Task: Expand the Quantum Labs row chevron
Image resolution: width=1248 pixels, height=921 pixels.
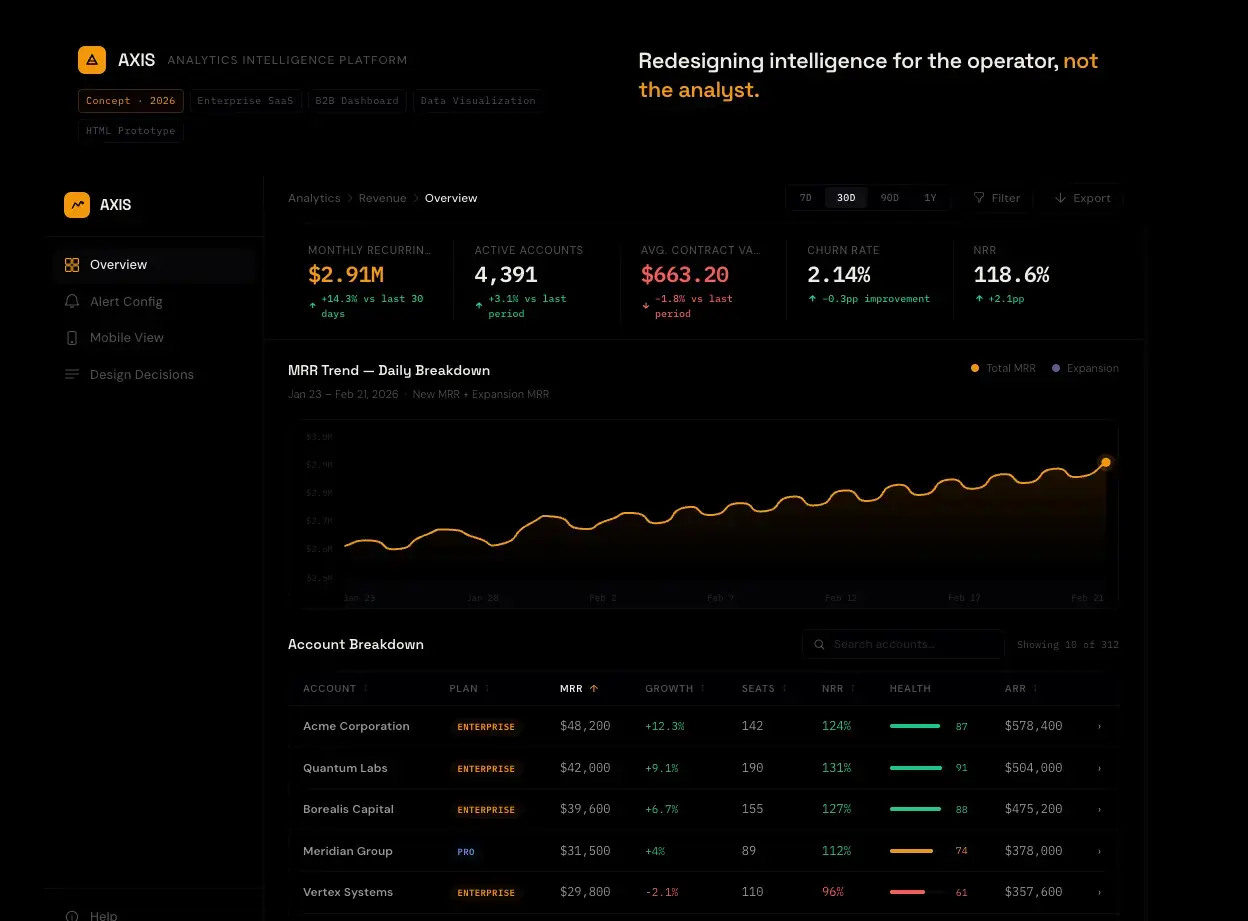Action: point(1099,769)
